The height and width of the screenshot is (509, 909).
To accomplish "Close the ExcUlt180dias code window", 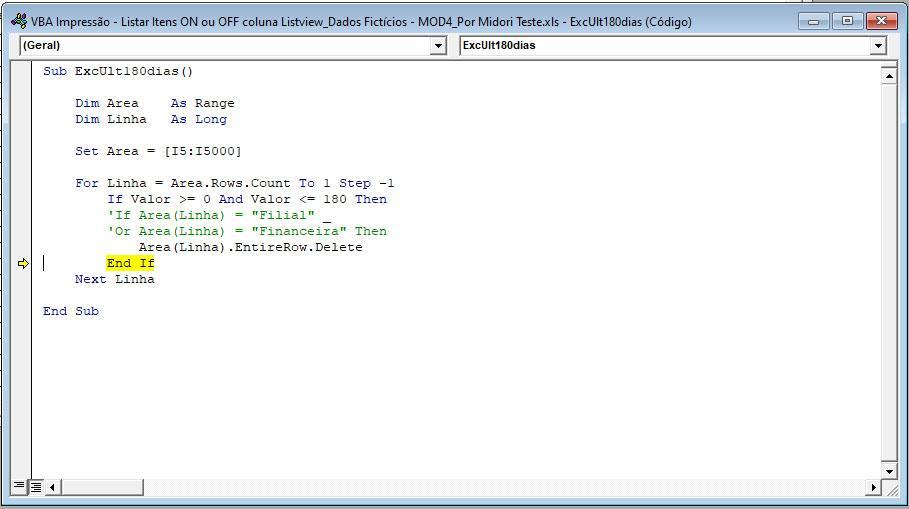I will (x=881, y=21).
